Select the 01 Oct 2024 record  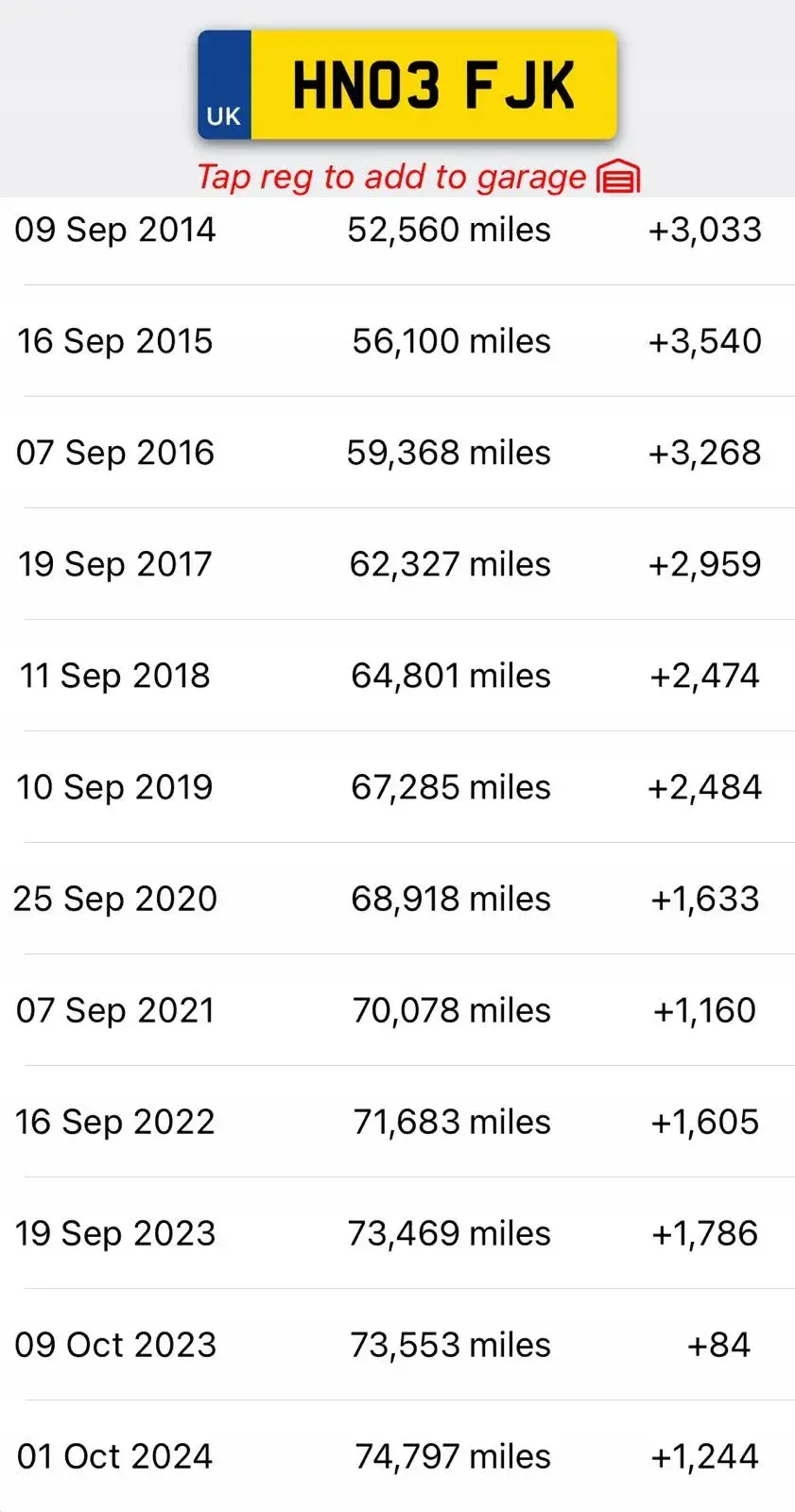397,1456
